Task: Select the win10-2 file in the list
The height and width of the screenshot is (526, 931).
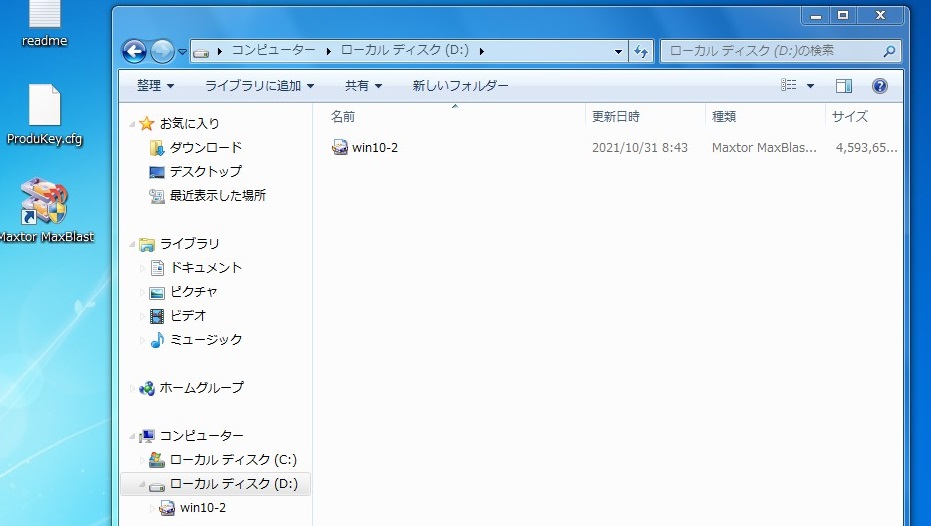Action: 375,148
